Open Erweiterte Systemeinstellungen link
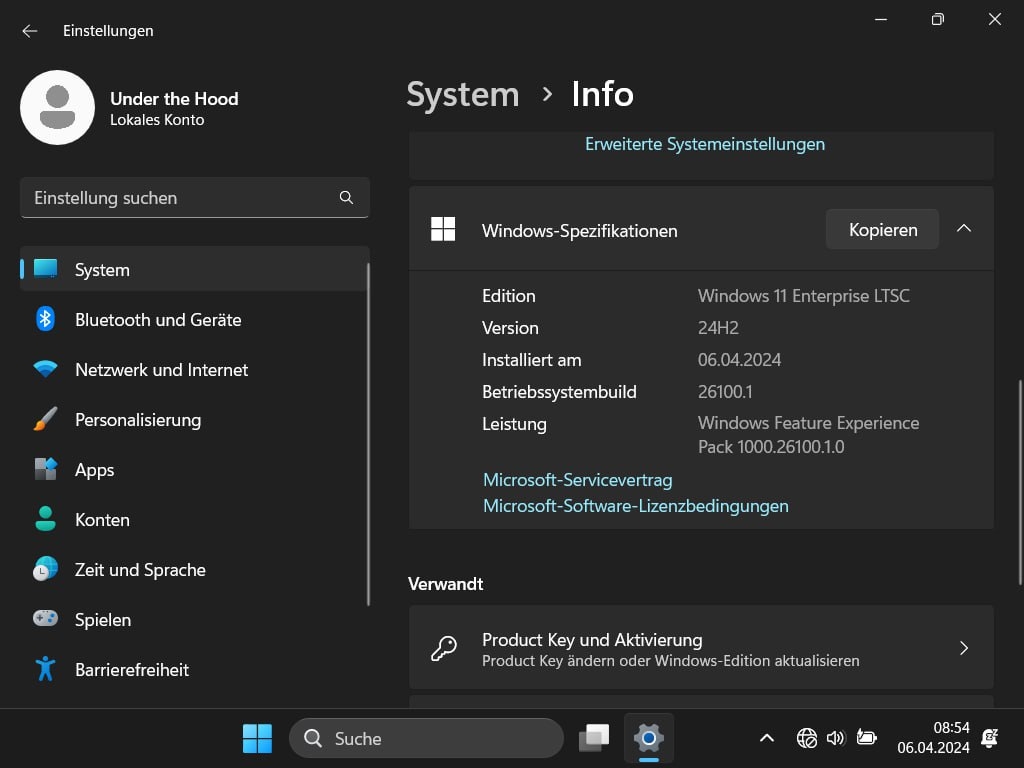1024x768 pixels. [705, 144]
